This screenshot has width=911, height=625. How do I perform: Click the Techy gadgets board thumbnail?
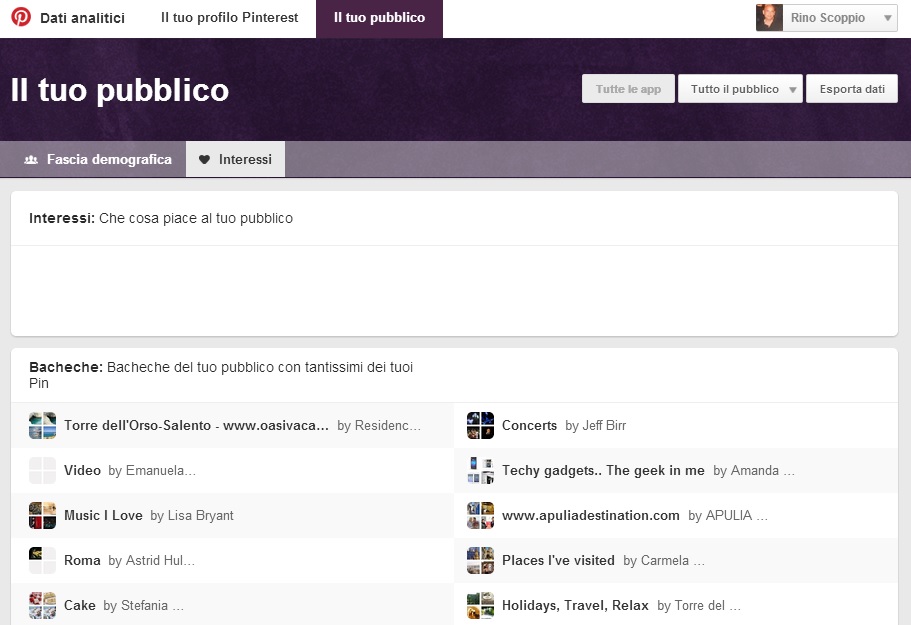click(480, 471)
